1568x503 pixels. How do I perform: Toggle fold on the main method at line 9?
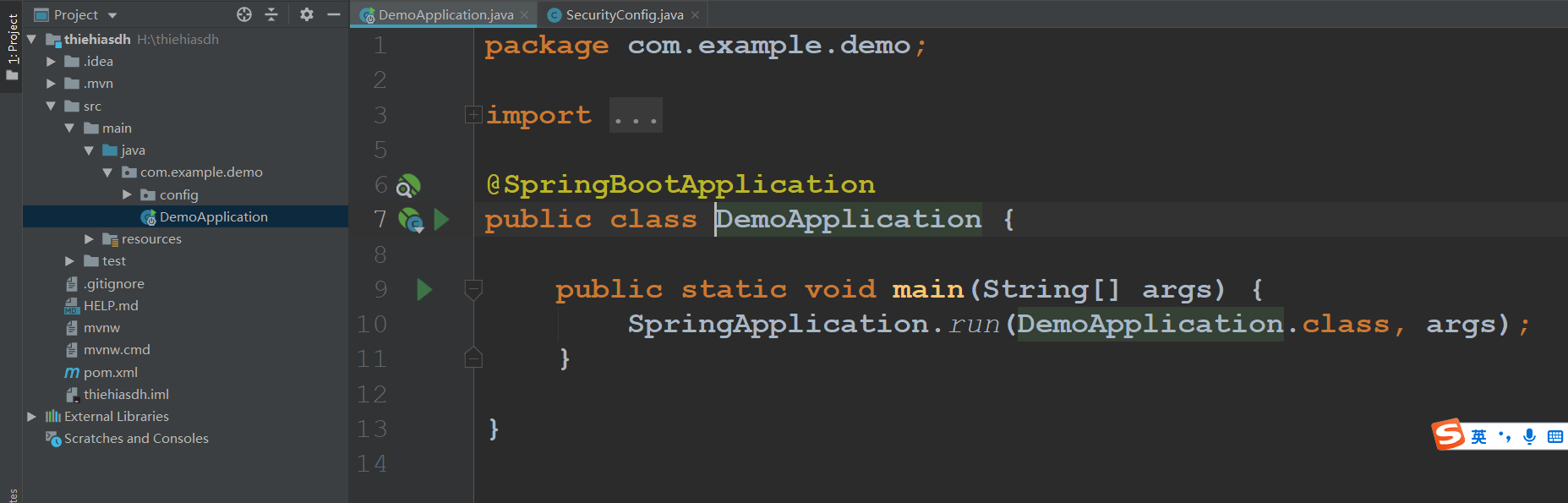(x=473, y=289)
